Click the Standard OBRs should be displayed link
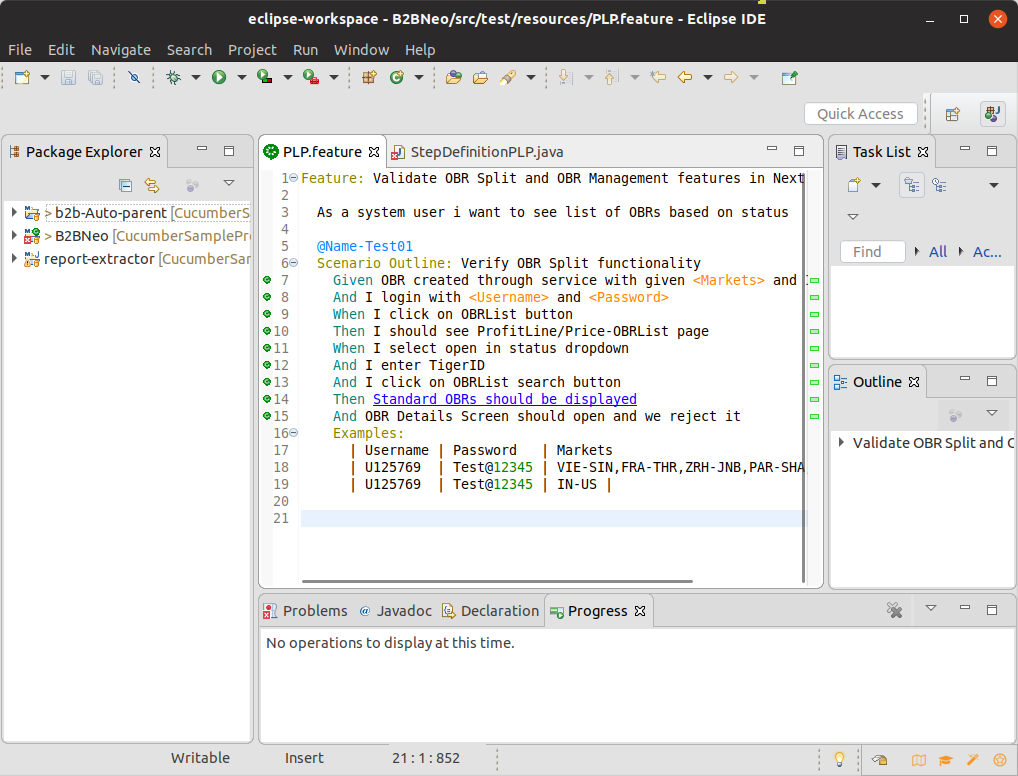Viewport: 1018px width, 776px height. click(504, 399)
